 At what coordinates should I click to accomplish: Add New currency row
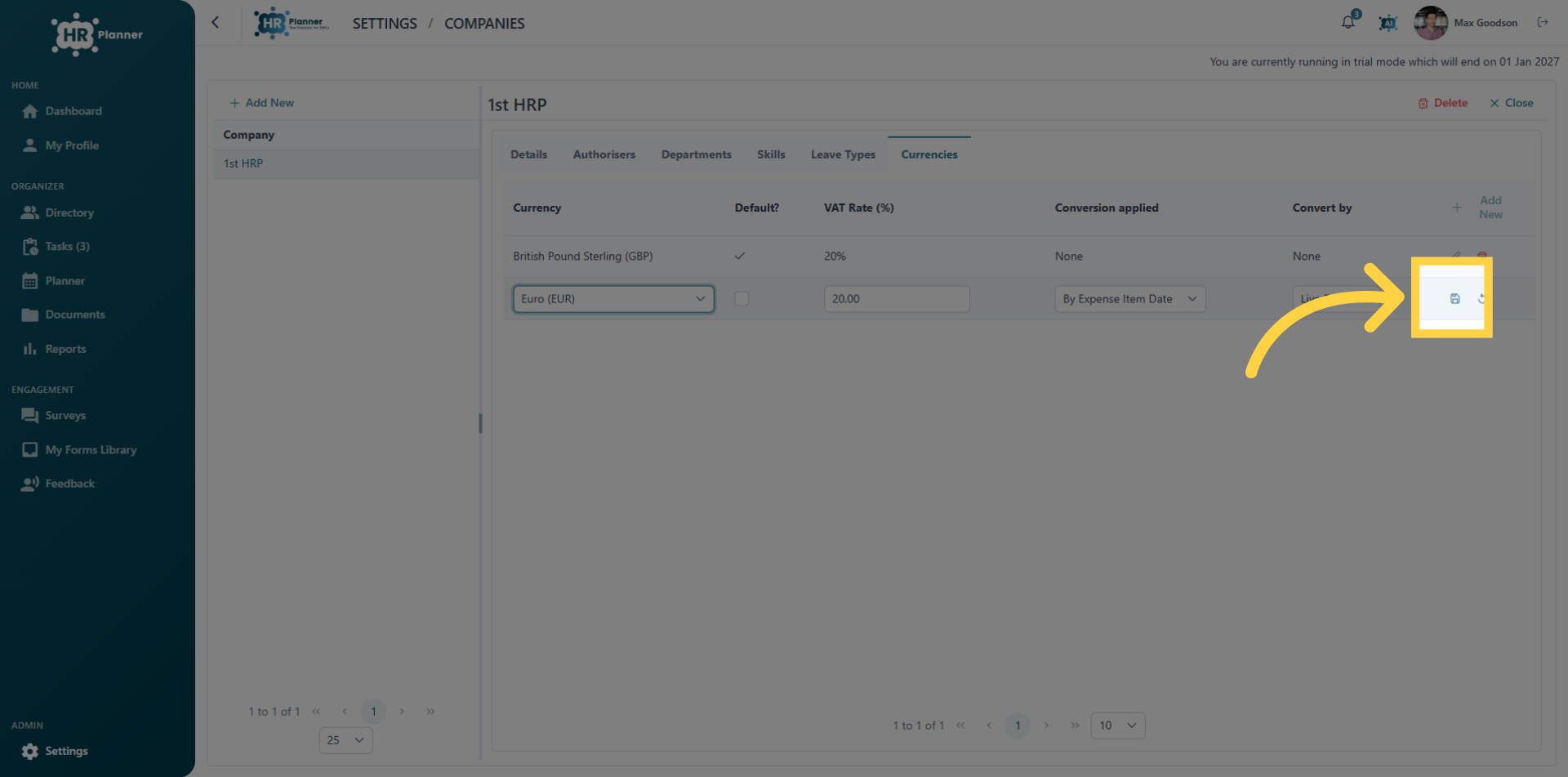click(x=1480, y=208)
